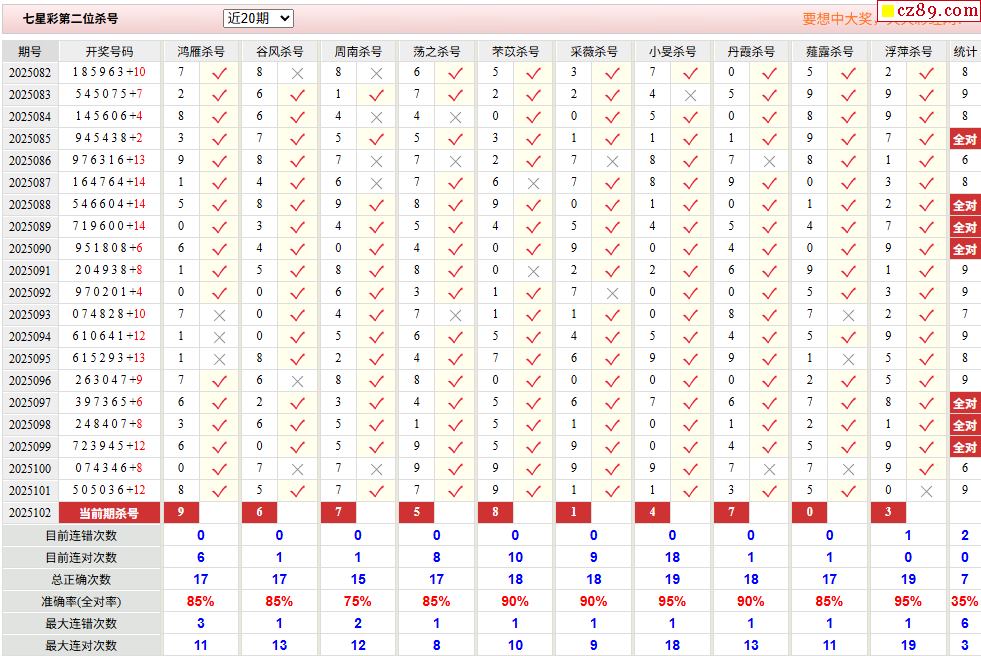Click the red 全对 badge in row 2025099
Viewport: 981px width, 656px height.
click(x=965, y=447)
